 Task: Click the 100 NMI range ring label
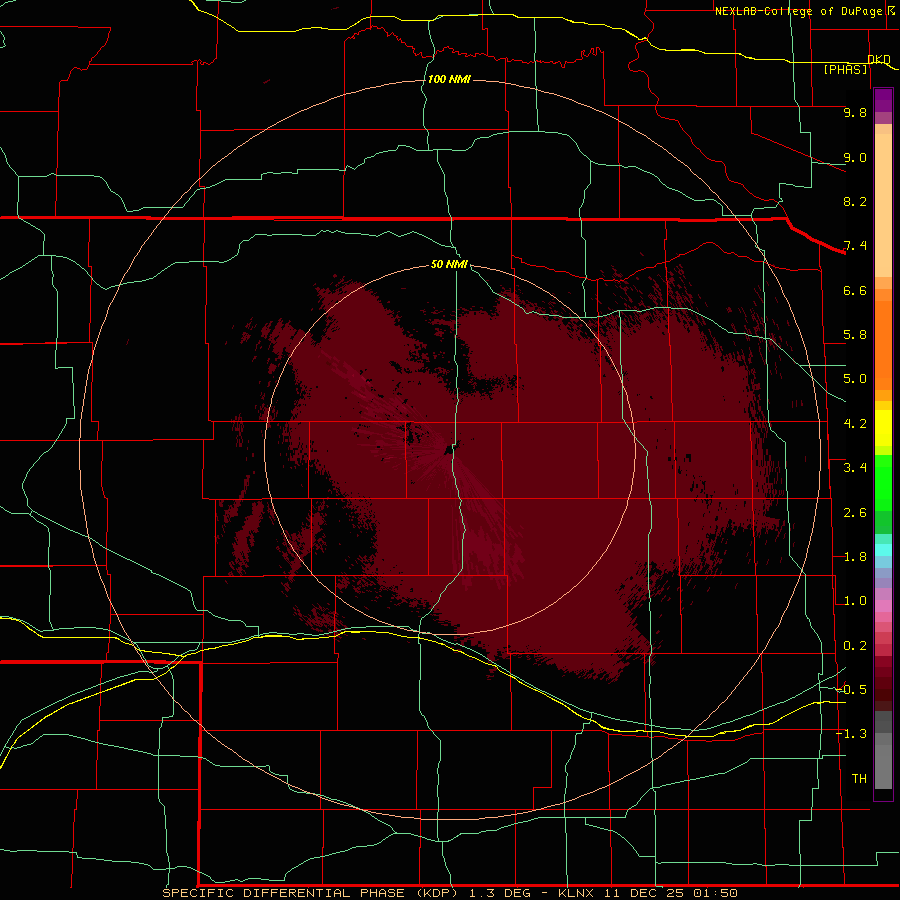pyautogui.click(x=449, y=79)
